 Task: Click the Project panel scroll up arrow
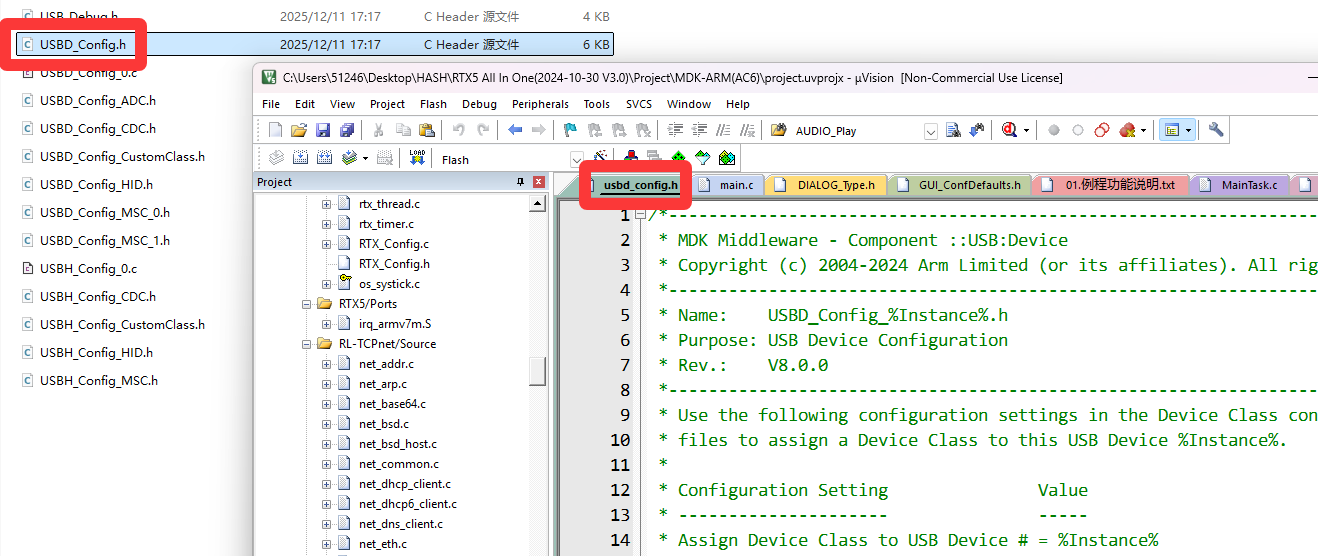(538, 204)
